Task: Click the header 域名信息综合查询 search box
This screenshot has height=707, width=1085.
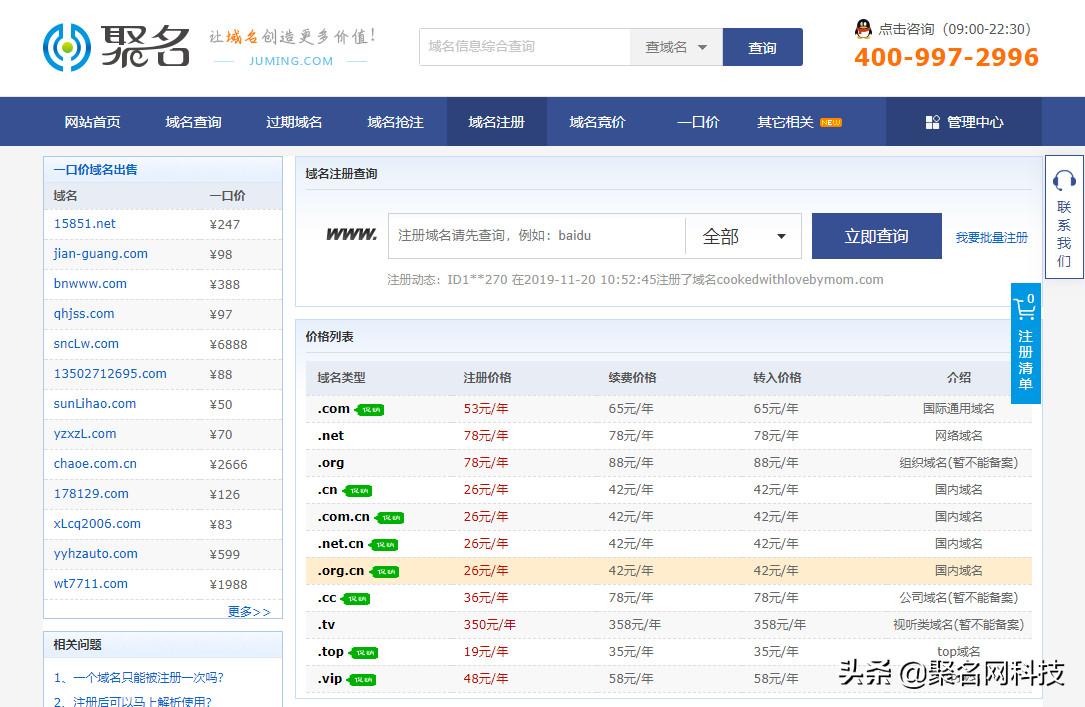Action: click(x=524, y=47)
